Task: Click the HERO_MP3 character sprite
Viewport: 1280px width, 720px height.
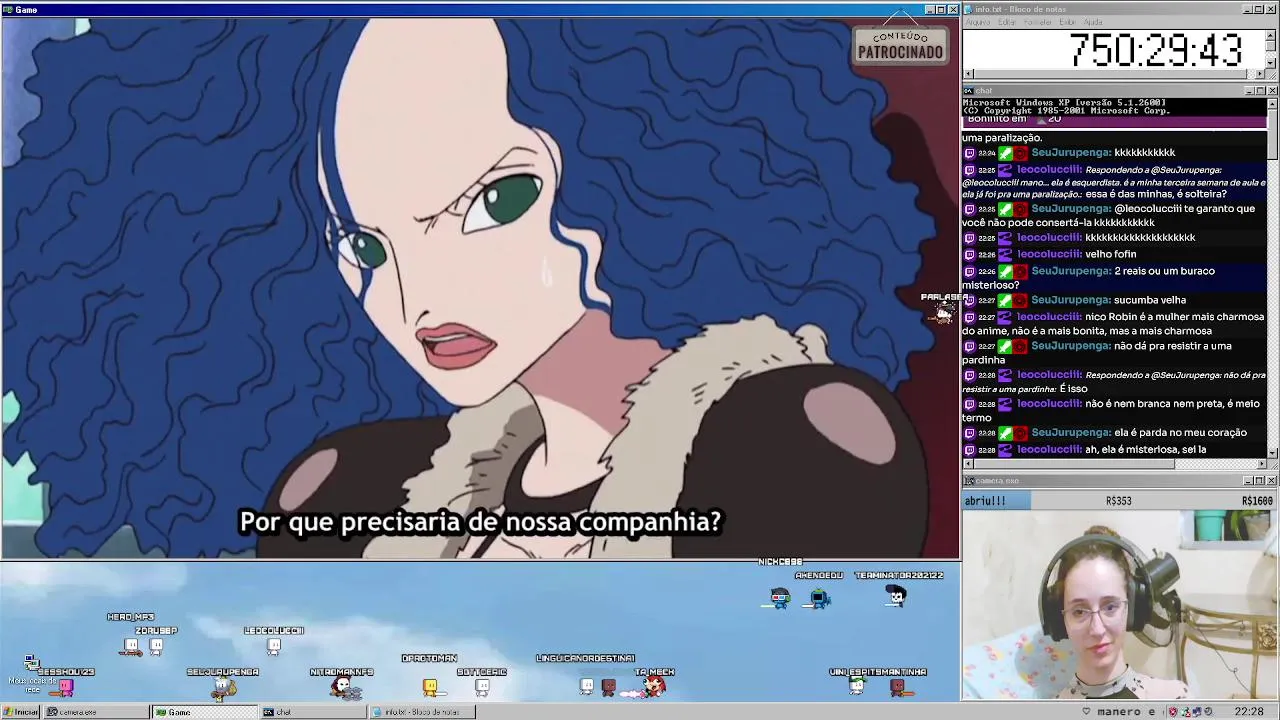Action: pos(131,646)
